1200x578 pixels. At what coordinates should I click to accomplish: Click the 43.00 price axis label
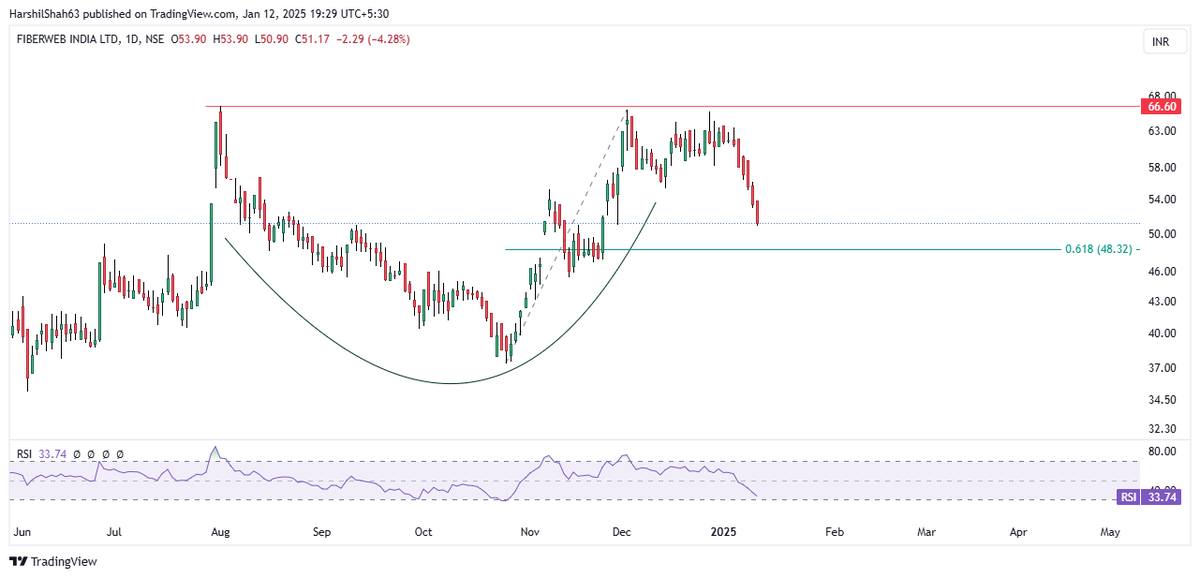coord(1161,301)
